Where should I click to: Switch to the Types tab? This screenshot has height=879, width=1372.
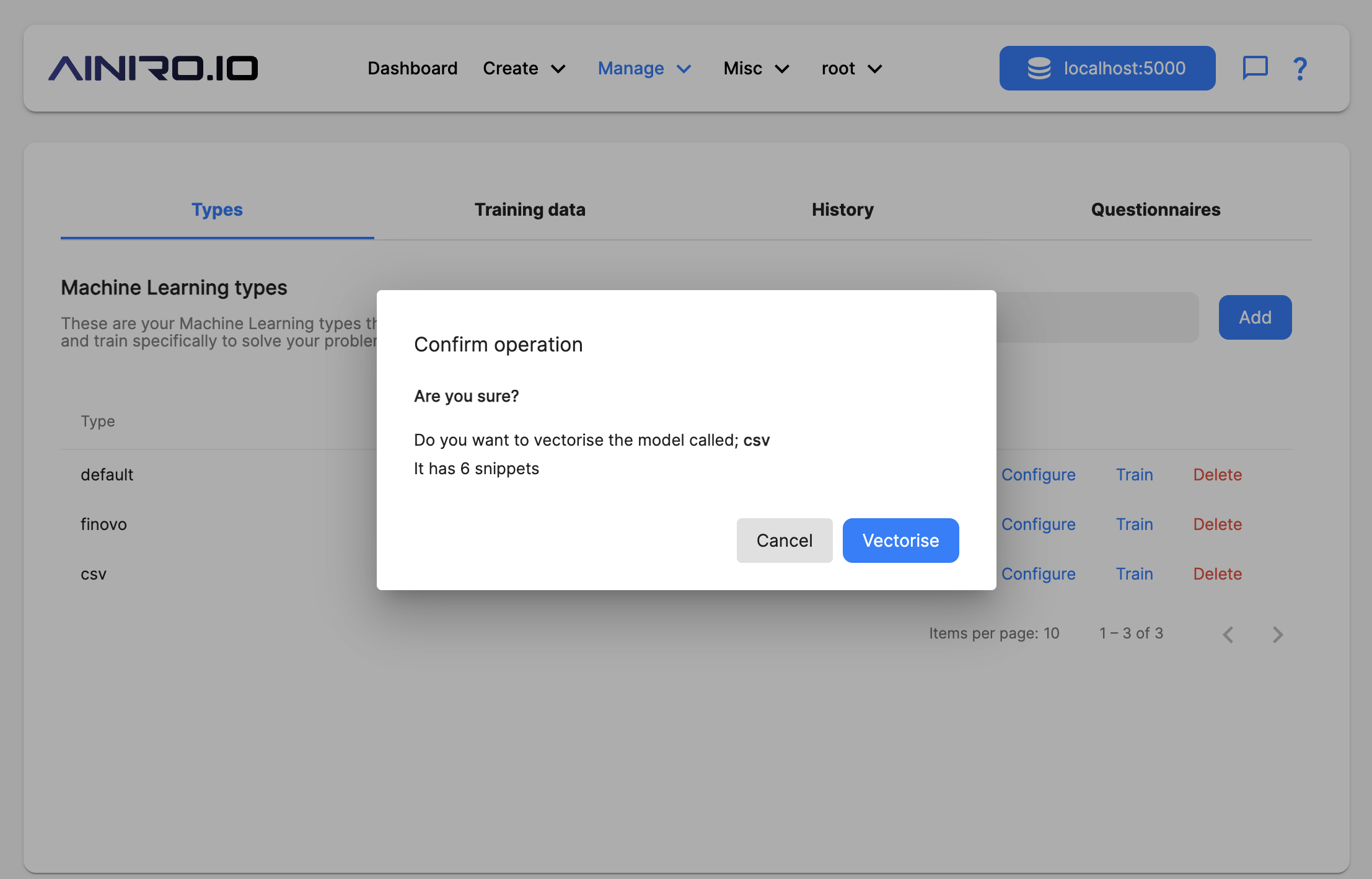coord(217,210)
